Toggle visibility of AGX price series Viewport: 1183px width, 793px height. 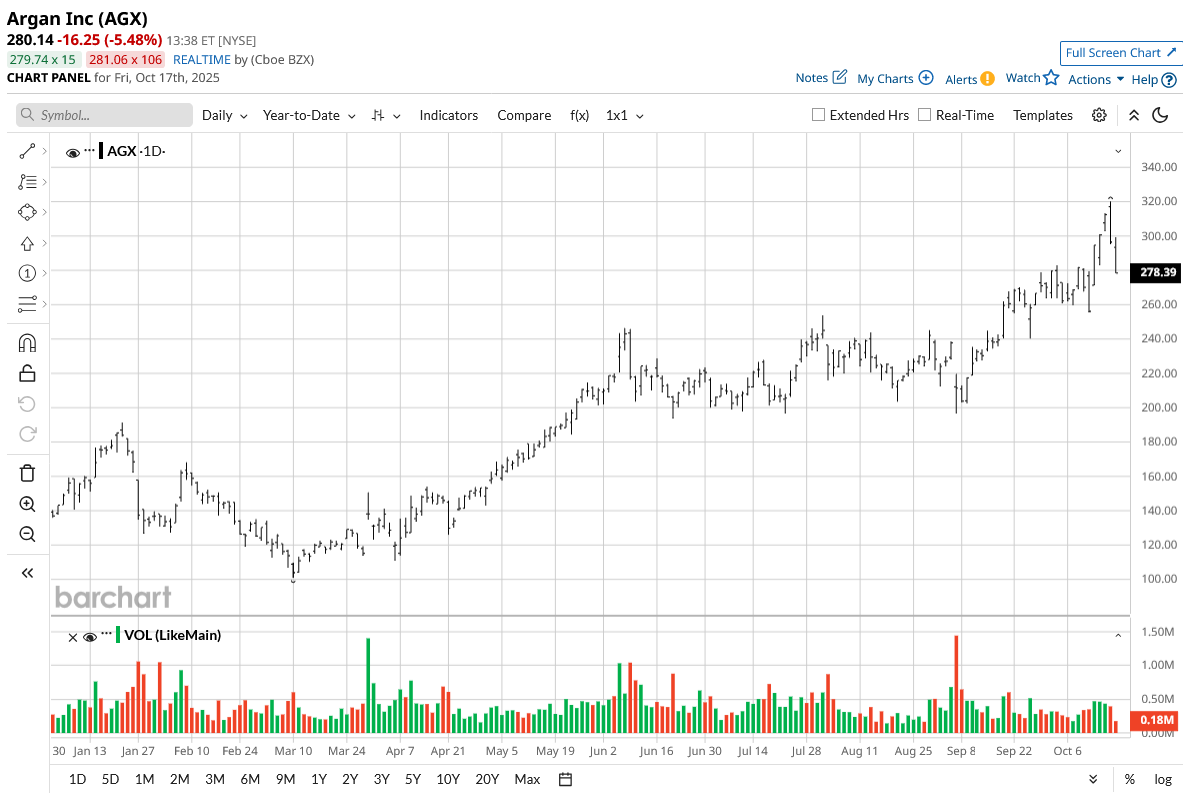(72, 153)
